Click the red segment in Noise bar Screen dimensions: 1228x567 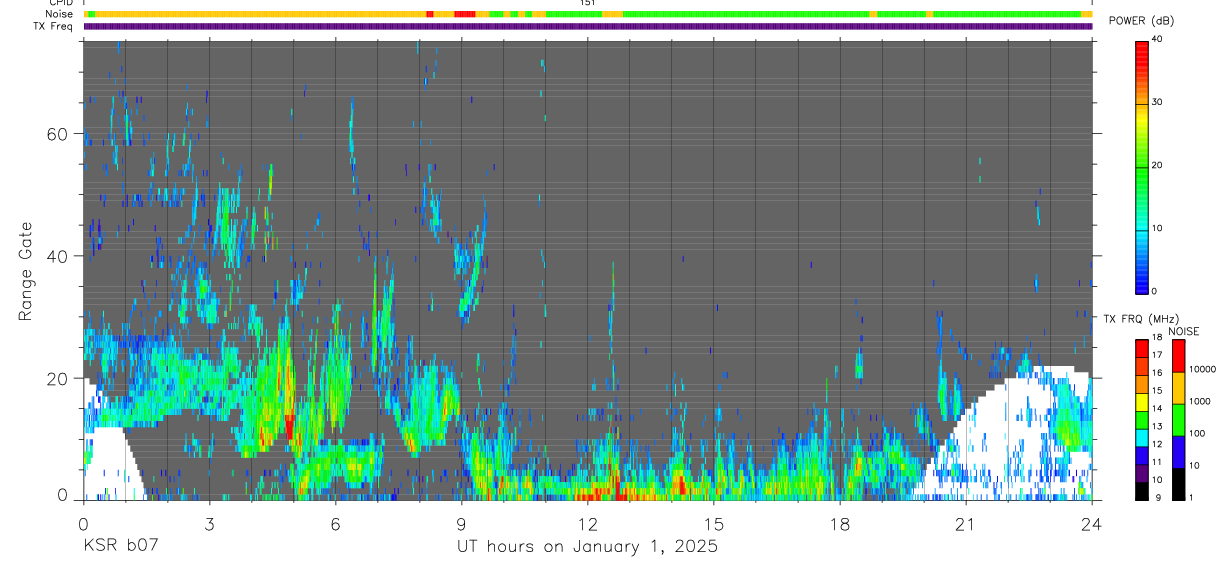point(465,14)
